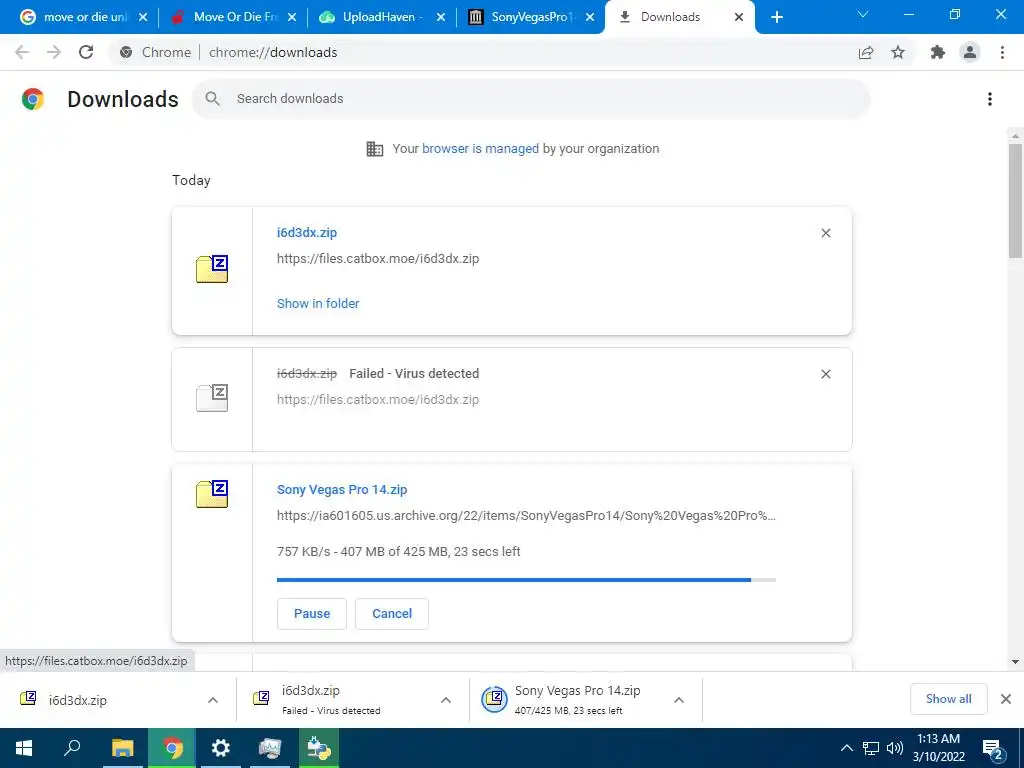Bookmark this tab with star icon

[898, 52]
